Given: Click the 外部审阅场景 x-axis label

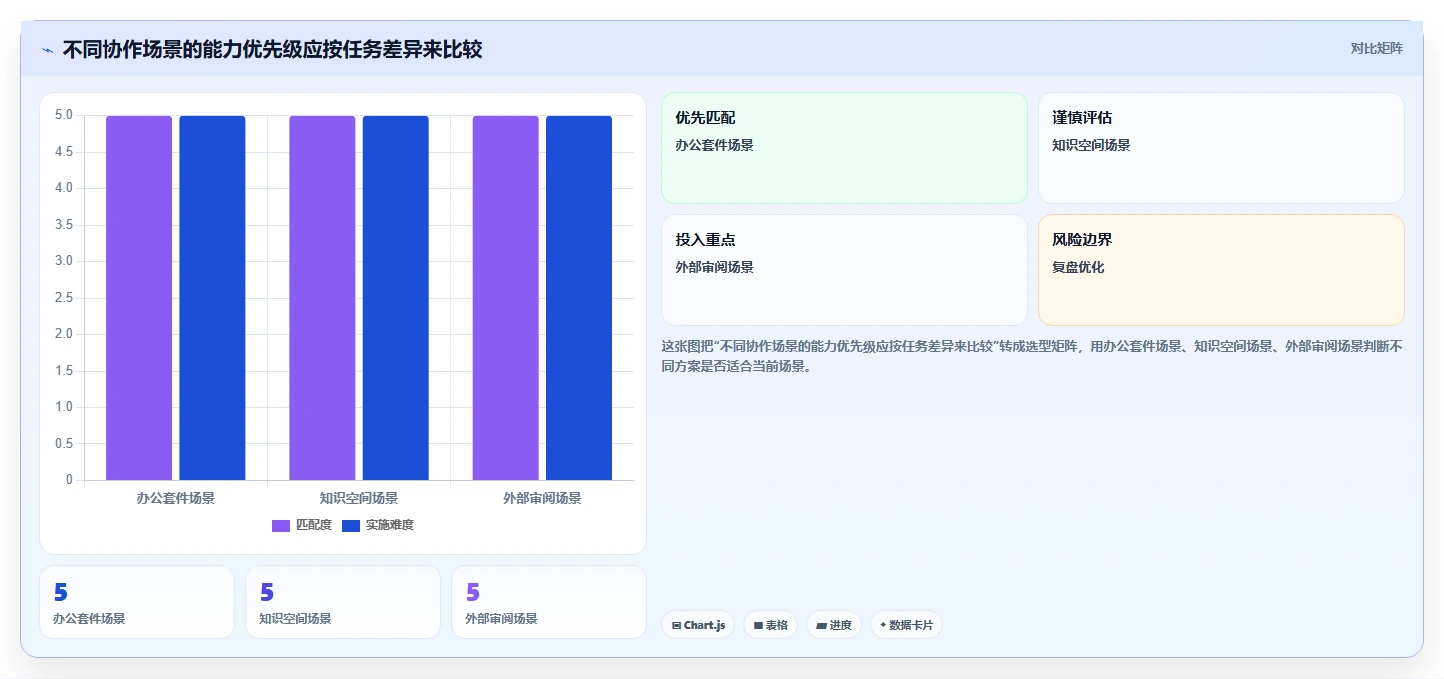Looking at the screenshot, I should (542, 498).
